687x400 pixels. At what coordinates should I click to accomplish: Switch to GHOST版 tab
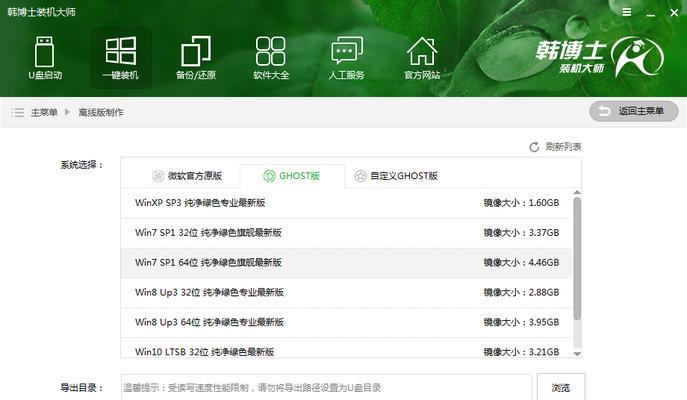coord(292,176)
